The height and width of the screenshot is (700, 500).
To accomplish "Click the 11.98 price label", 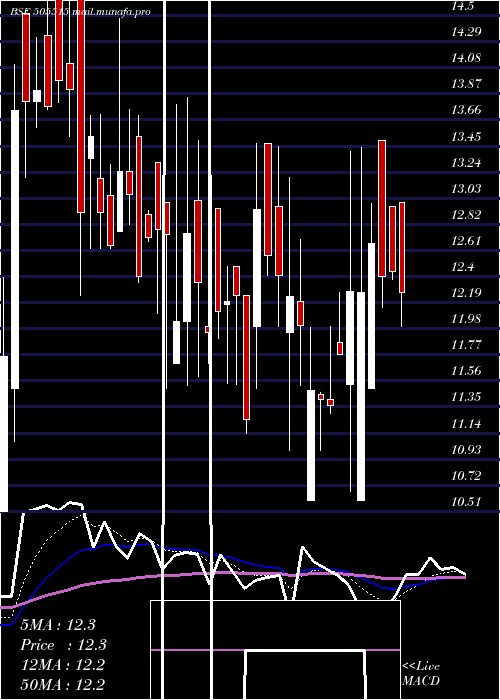I will pos(467,318).
